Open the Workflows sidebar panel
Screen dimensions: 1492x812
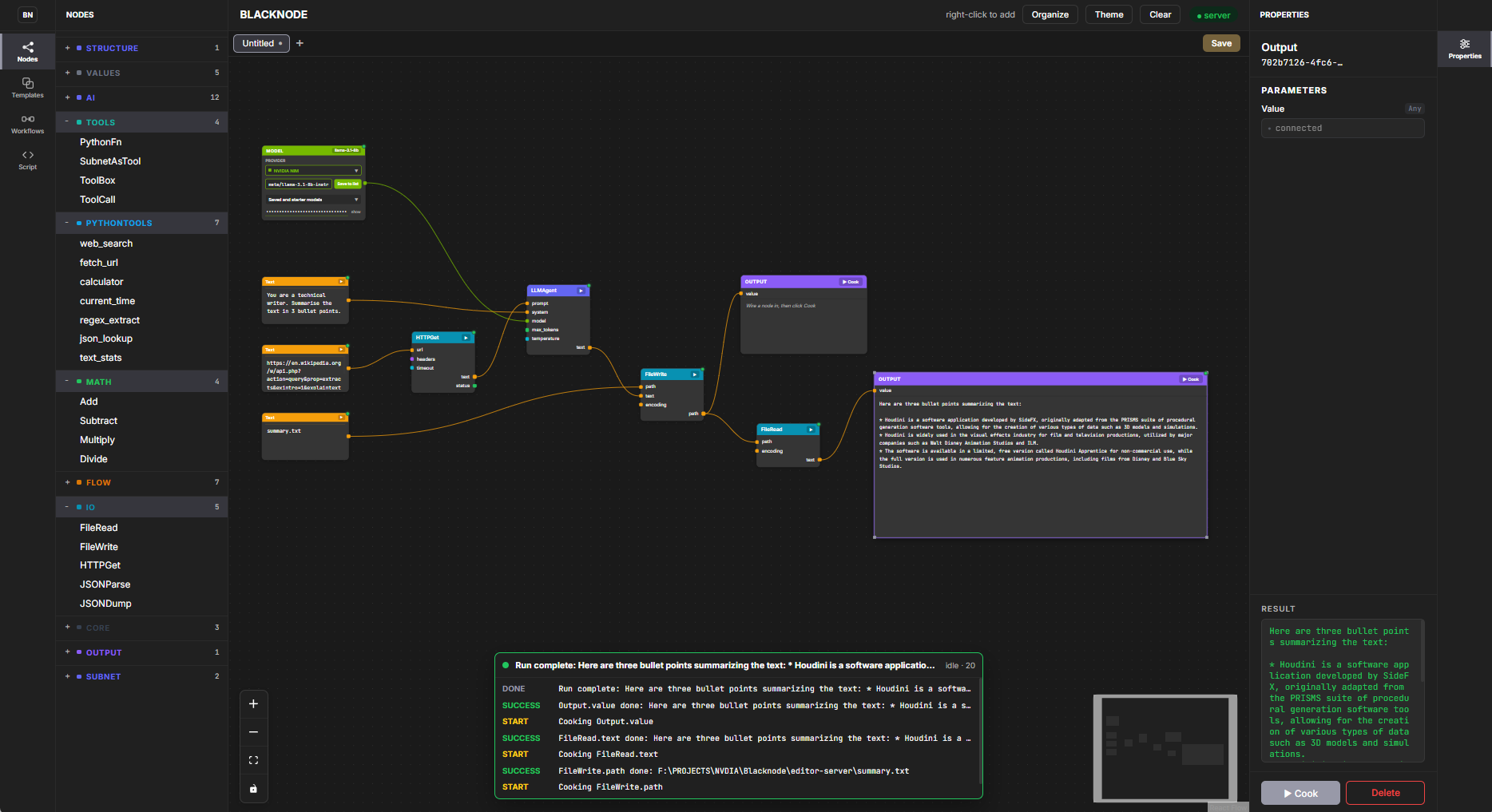click(x=27, y=124)
